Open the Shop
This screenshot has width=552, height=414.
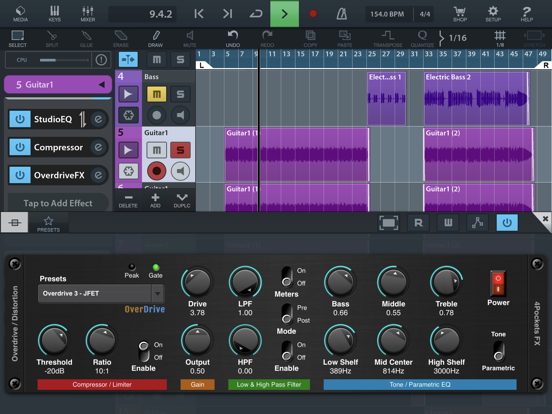[x=460, y=13]
